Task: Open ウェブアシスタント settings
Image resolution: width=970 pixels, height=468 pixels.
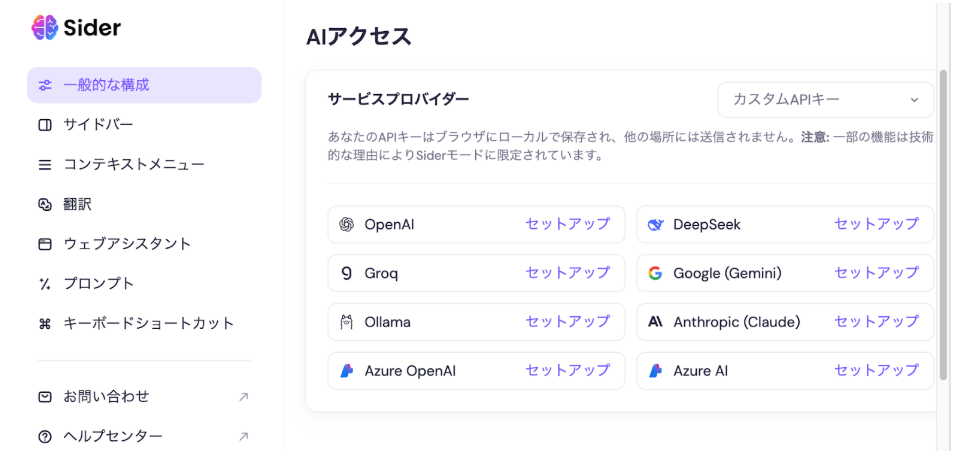Action: [x=127, y=244]
